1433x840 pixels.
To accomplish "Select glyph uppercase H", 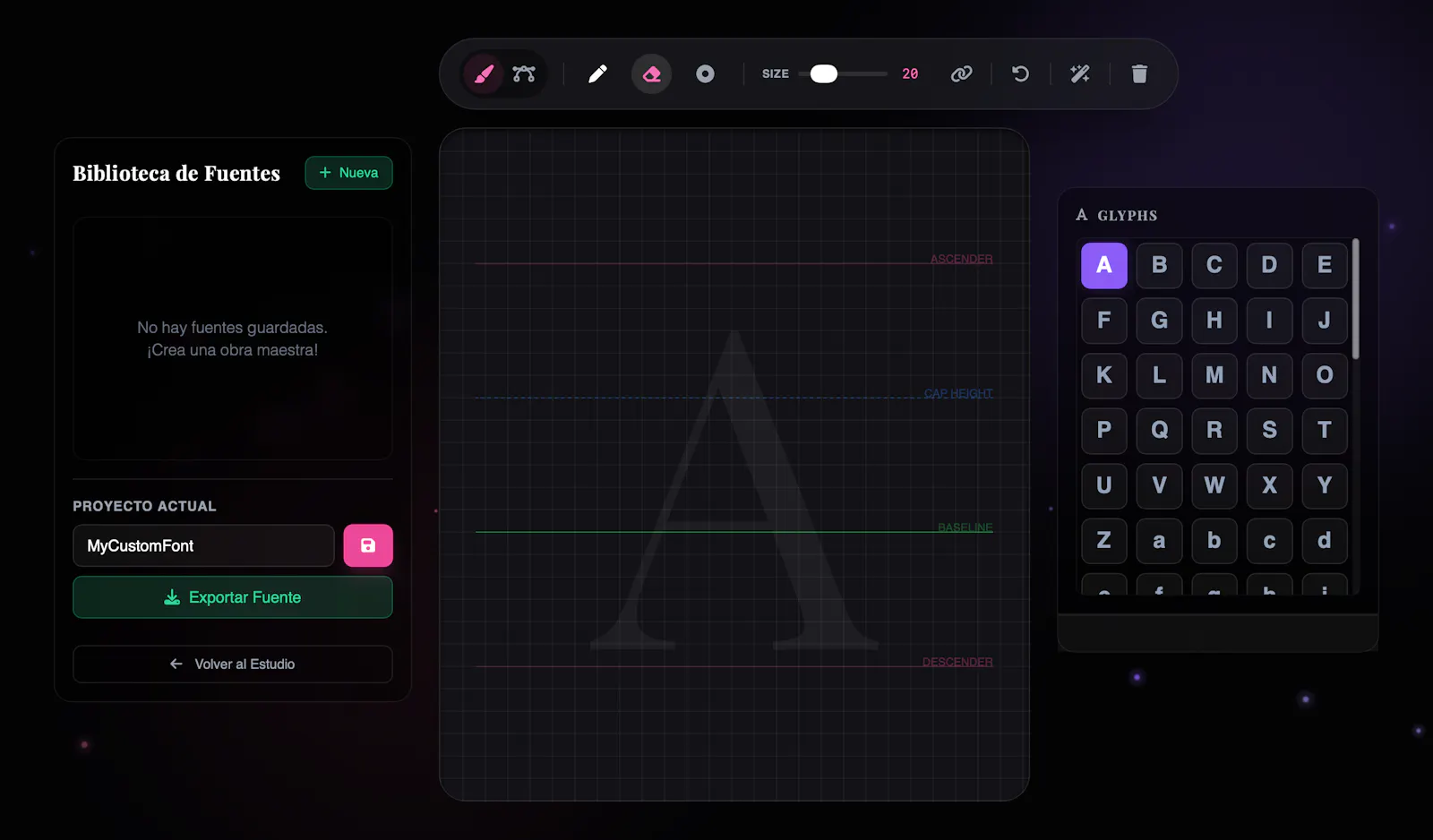I will pos(1214,321).
